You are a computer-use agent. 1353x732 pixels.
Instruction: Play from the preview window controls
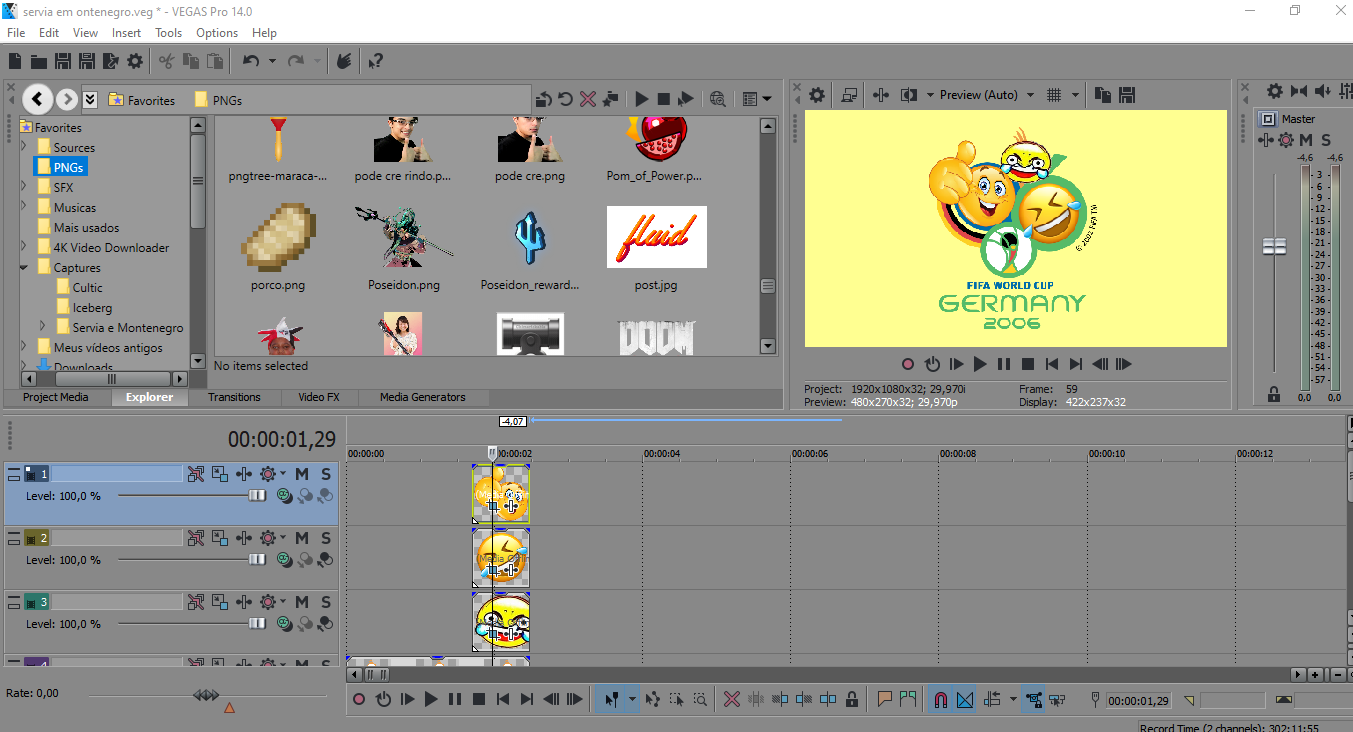(980, 364)
